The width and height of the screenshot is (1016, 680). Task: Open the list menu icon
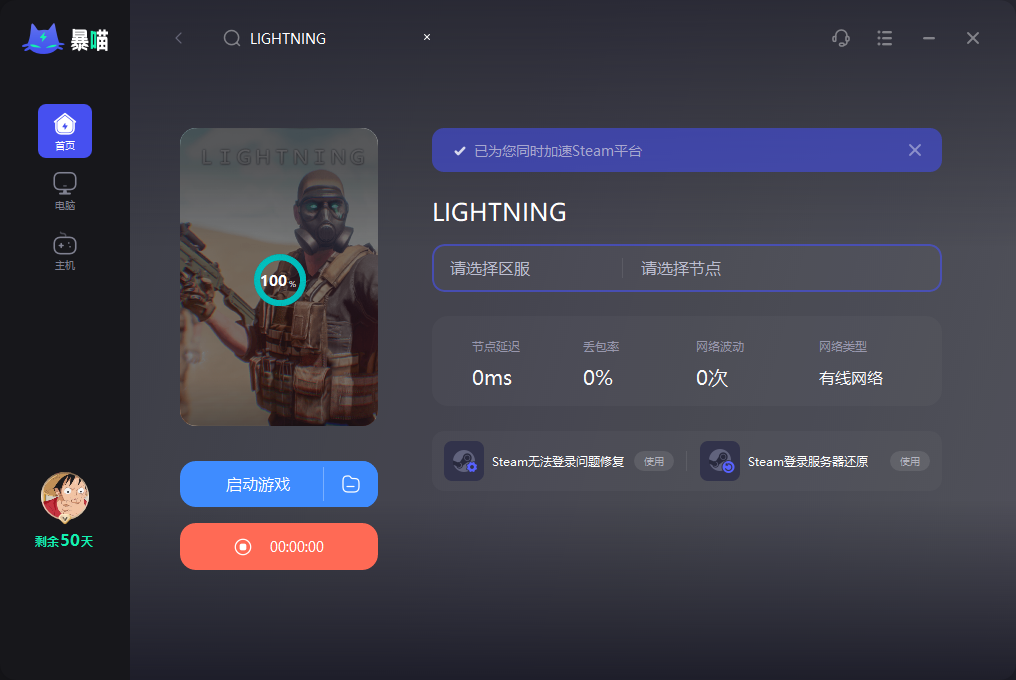pyautogui.click(x=884, y=38)
